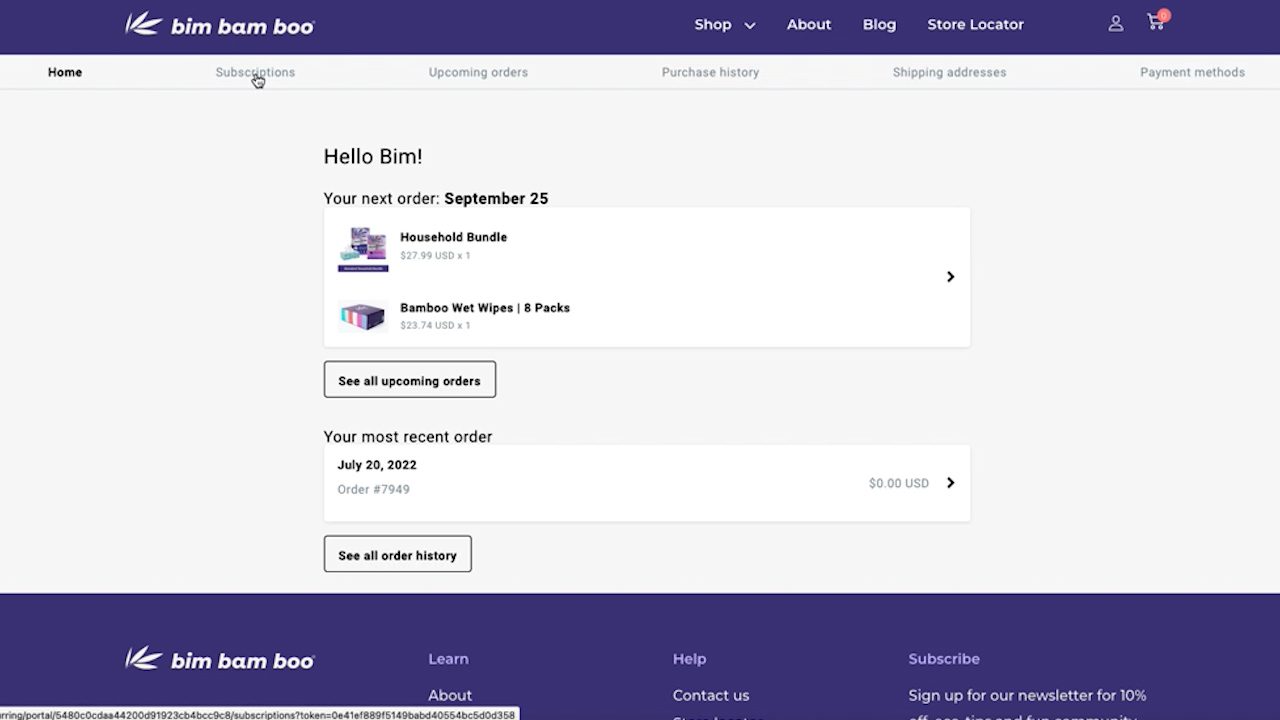1280x720 pixels.
Task: Click the bim bam boo footer logo
Action: tap(220, 659)
